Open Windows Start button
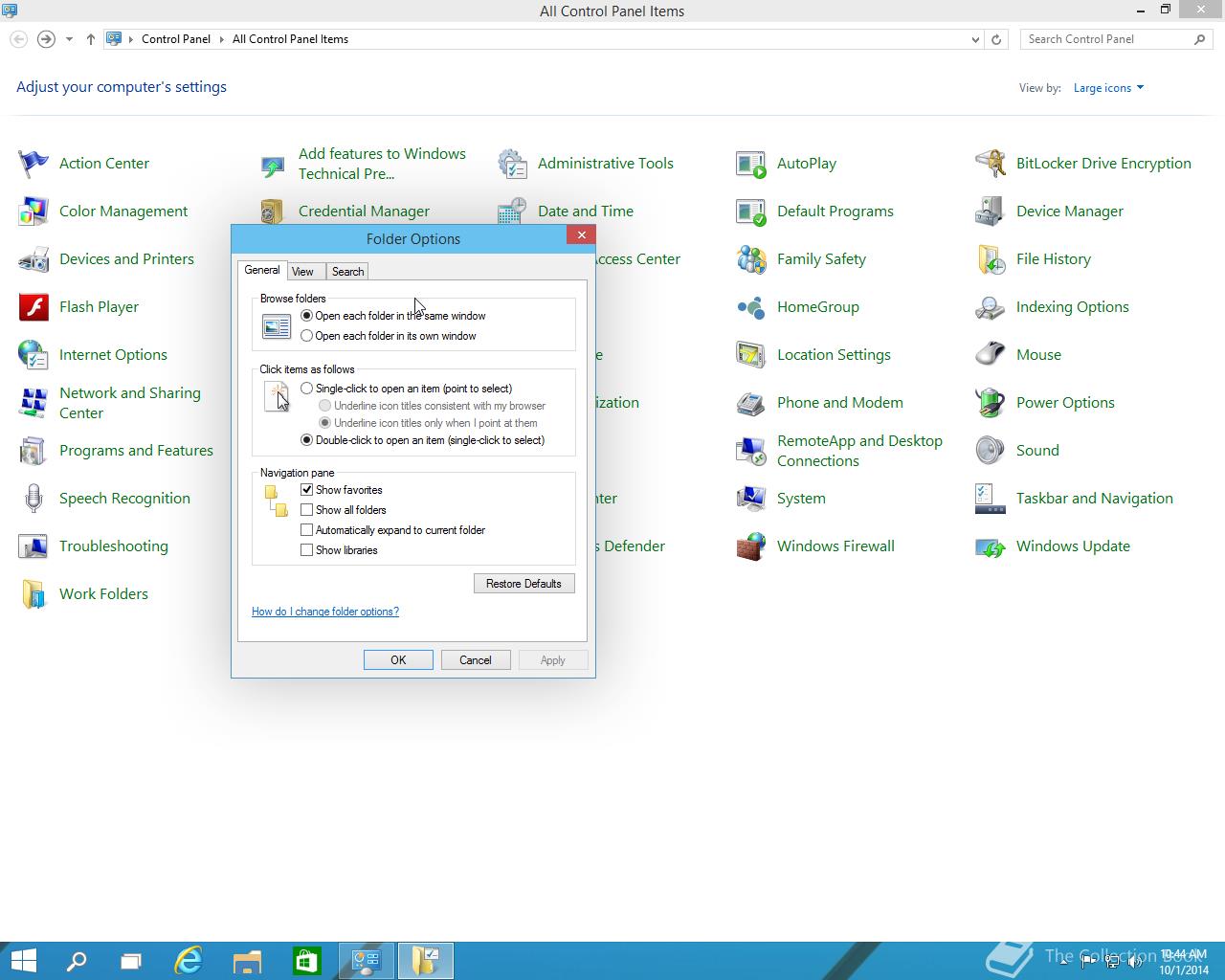The image size is (1225, 980). point(23,961)
